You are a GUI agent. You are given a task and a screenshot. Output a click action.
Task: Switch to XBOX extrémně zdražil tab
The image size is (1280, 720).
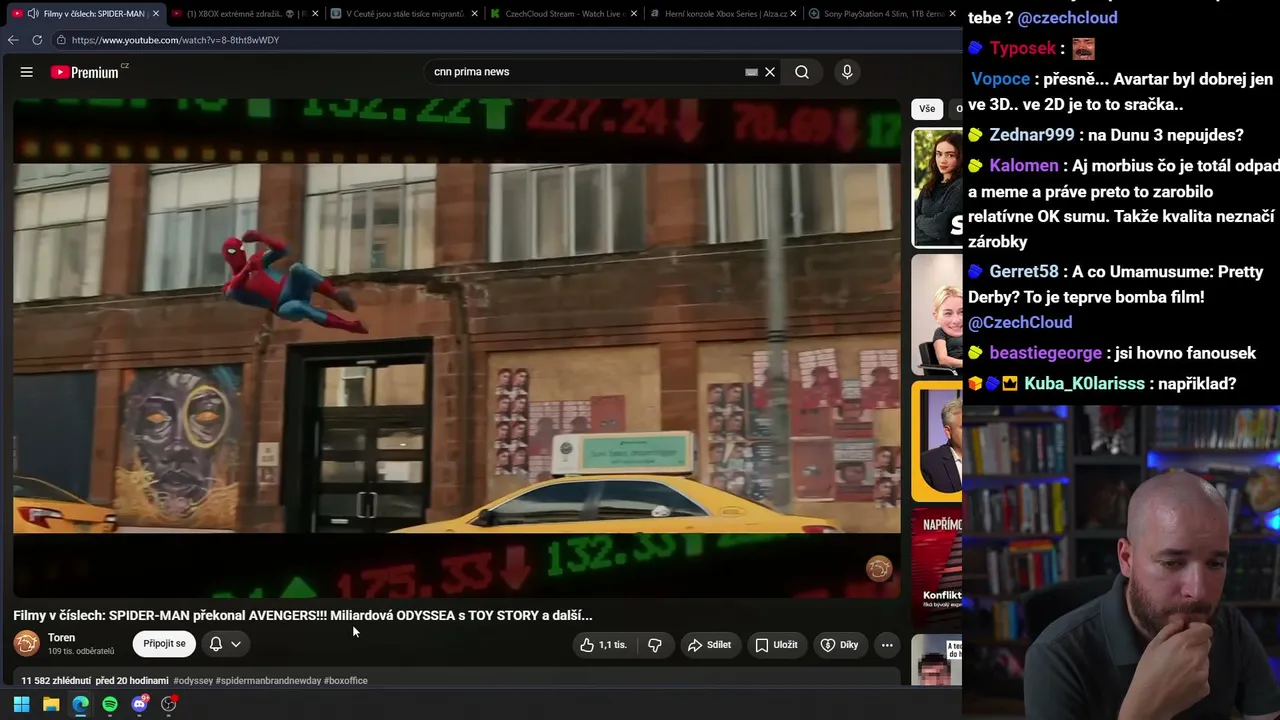(x=243, y=14)
